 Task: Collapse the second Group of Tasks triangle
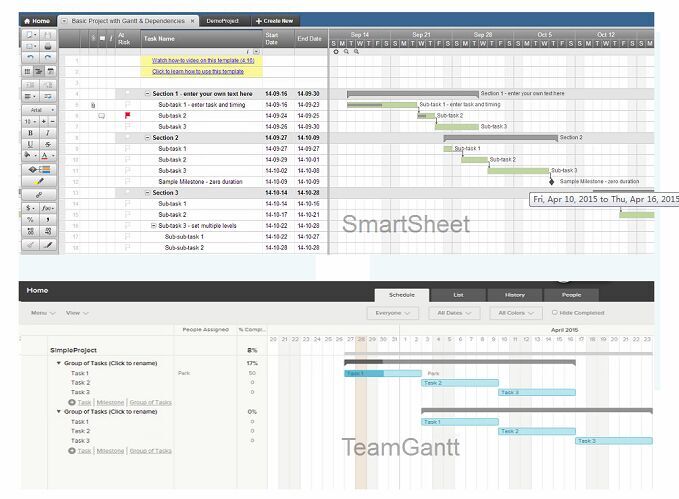pyautogui.click(x=58, y=412)
